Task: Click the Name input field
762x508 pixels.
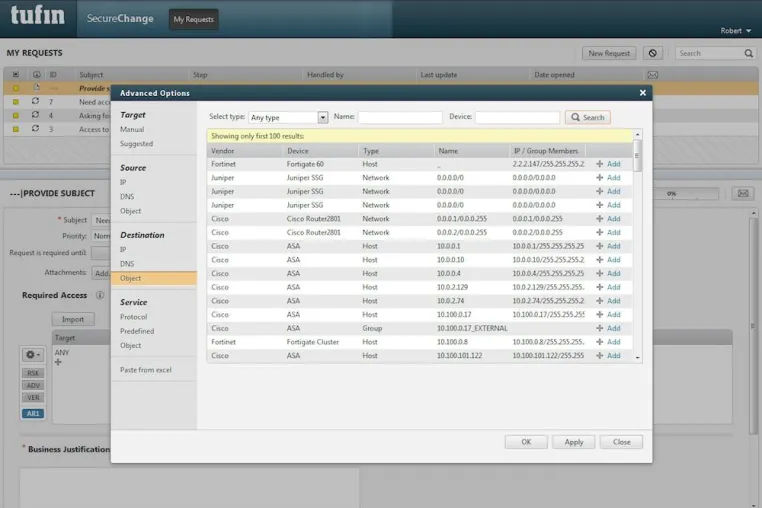Action: (400, 117)
